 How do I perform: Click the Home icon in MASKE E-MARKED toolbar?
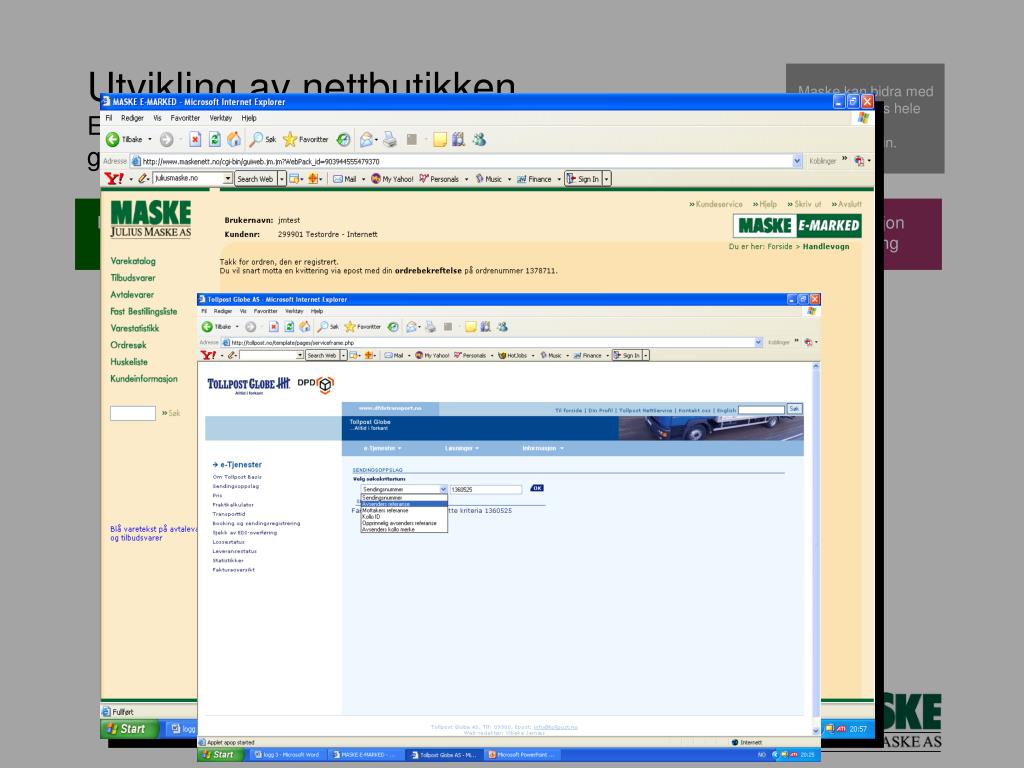click(x=234, y=139)
